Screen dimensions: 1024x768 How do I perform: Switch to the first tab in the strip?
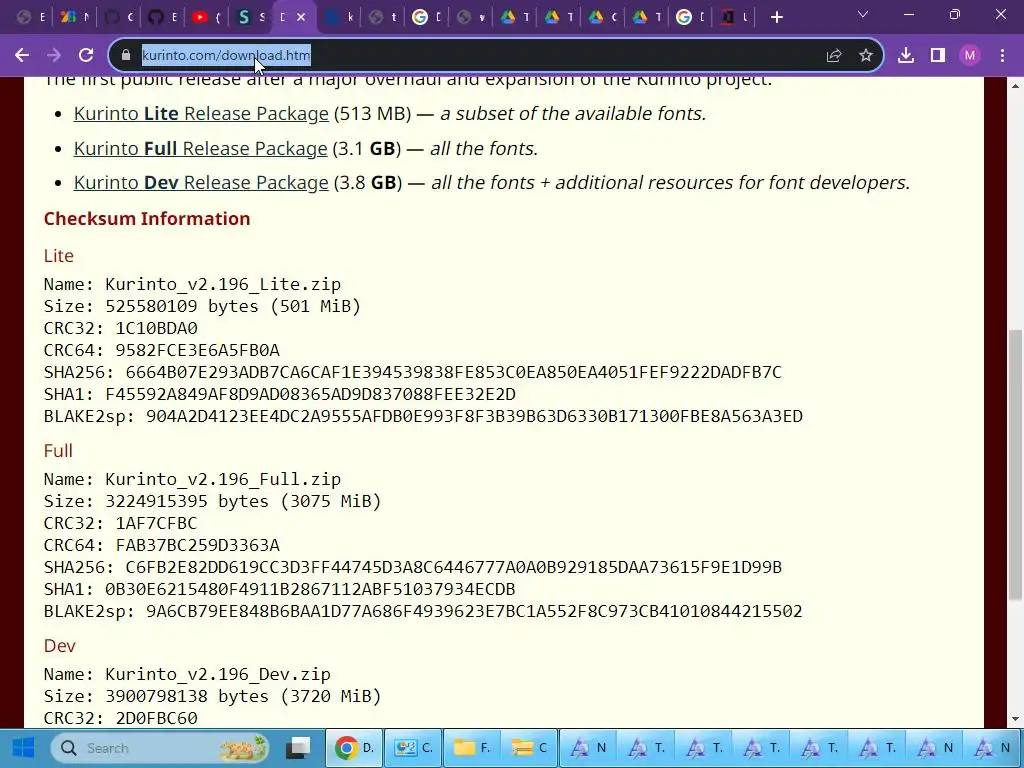point(31,18)
